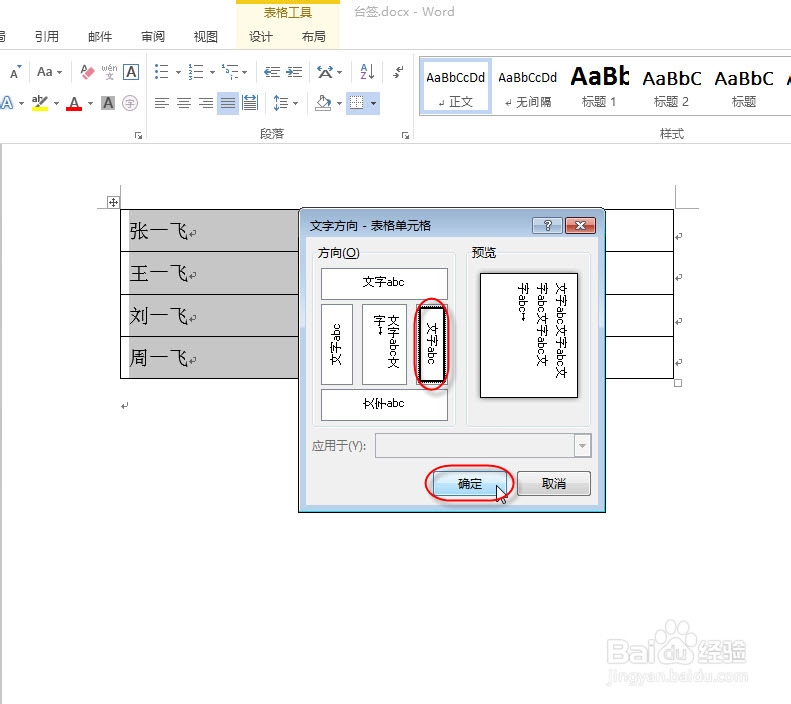Screen dimensions: 791x704
Task: Select top-to-bottom rotated text direction
Action: point(431,344)
